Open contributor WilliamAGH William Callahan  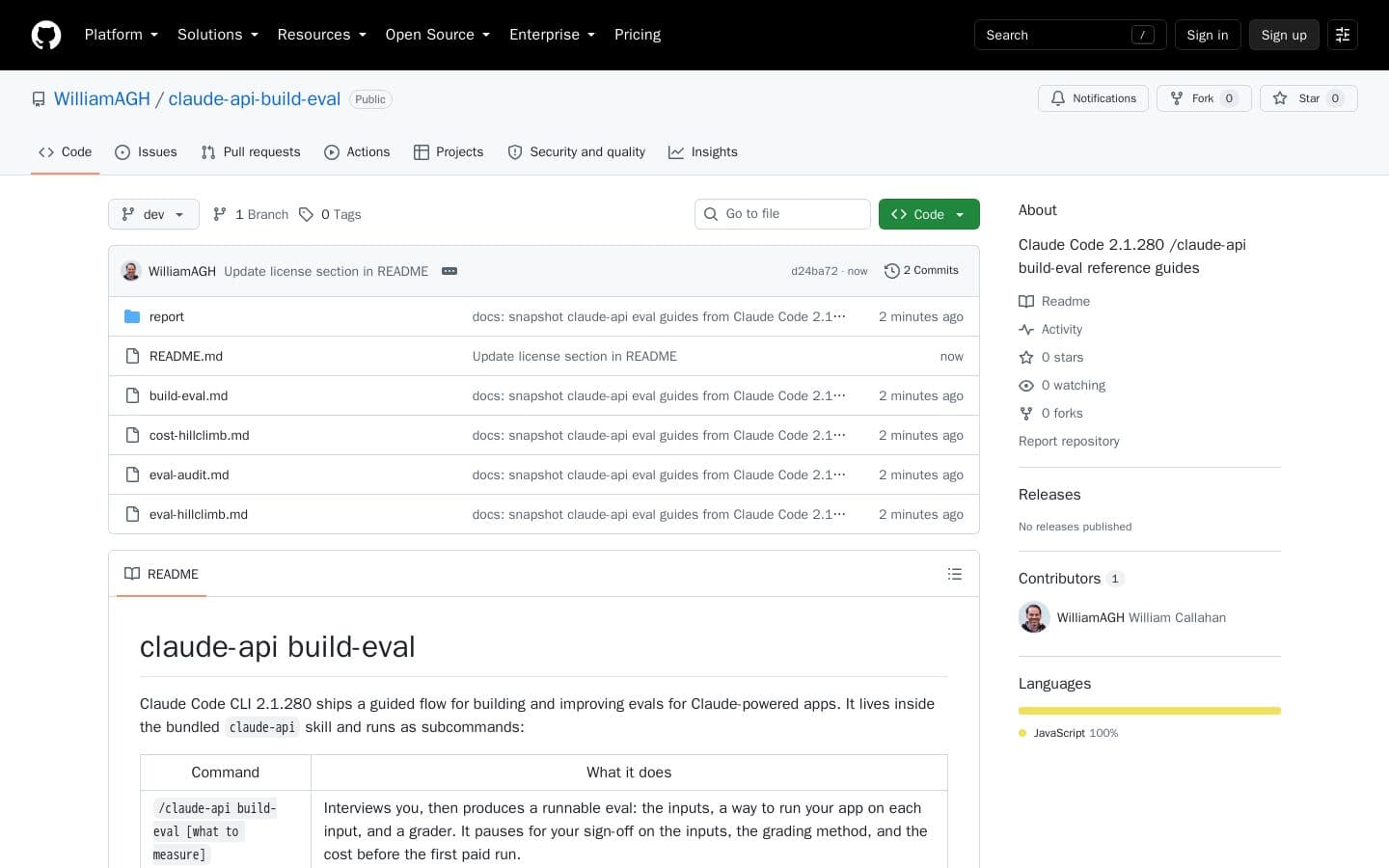(1141, 617)
